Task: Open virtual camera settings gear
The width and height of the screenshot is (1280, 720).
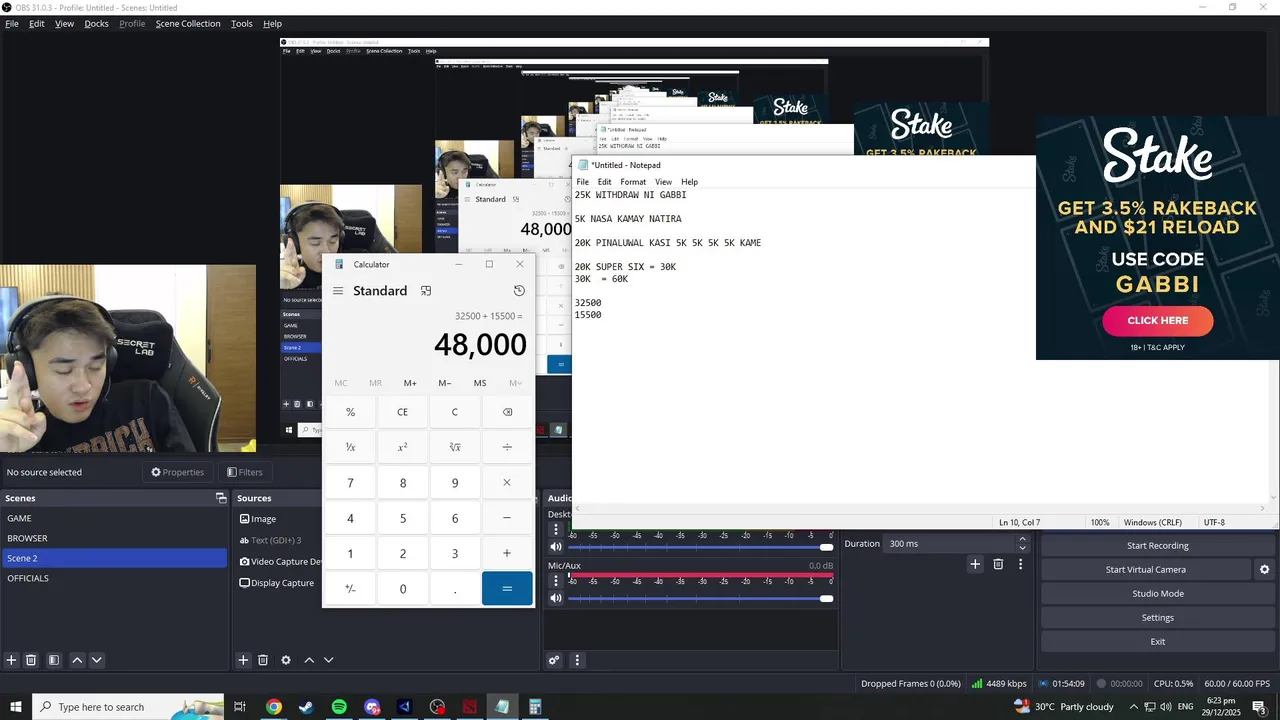Action: pyautogui.click(x=1264, y=570)
